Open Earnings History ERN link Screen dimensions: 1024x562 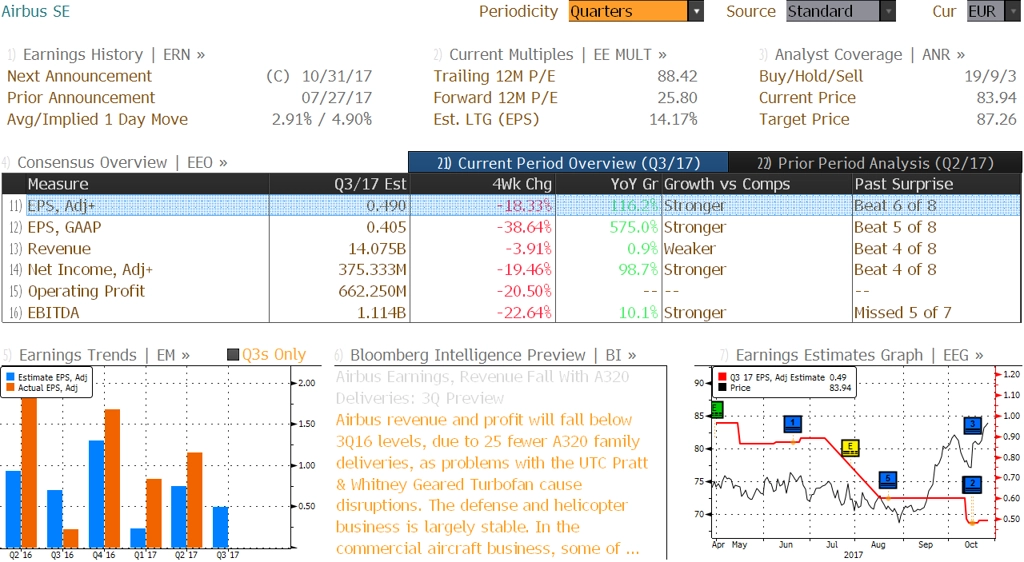(114, 55)
